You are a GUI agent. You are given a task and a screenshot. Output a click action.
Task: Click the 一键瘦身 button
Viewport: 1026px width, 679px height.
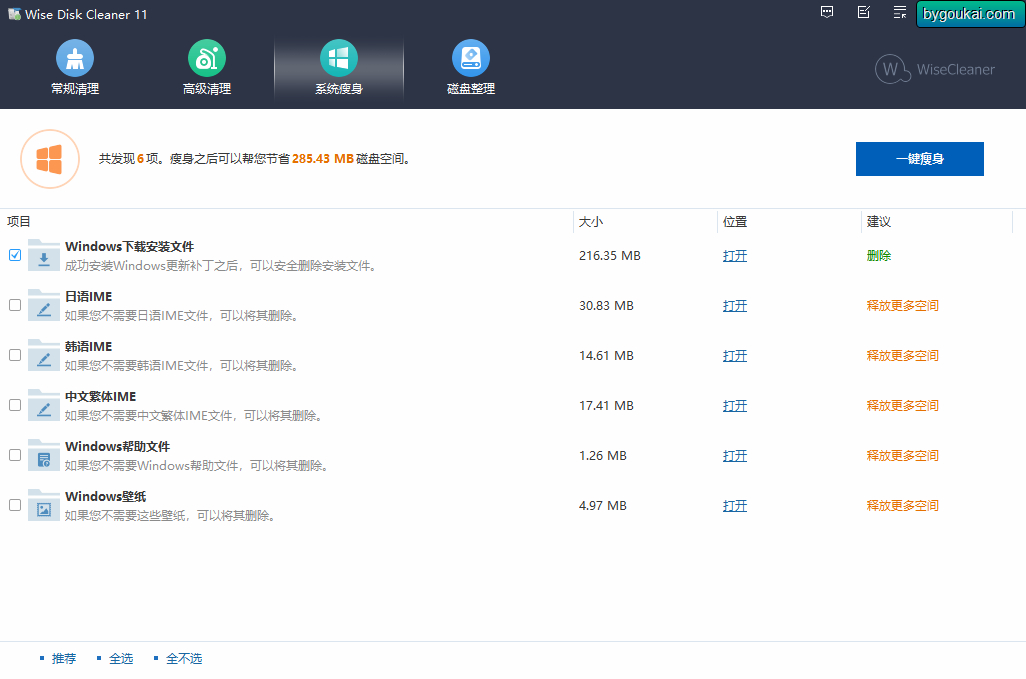(919, 159)
